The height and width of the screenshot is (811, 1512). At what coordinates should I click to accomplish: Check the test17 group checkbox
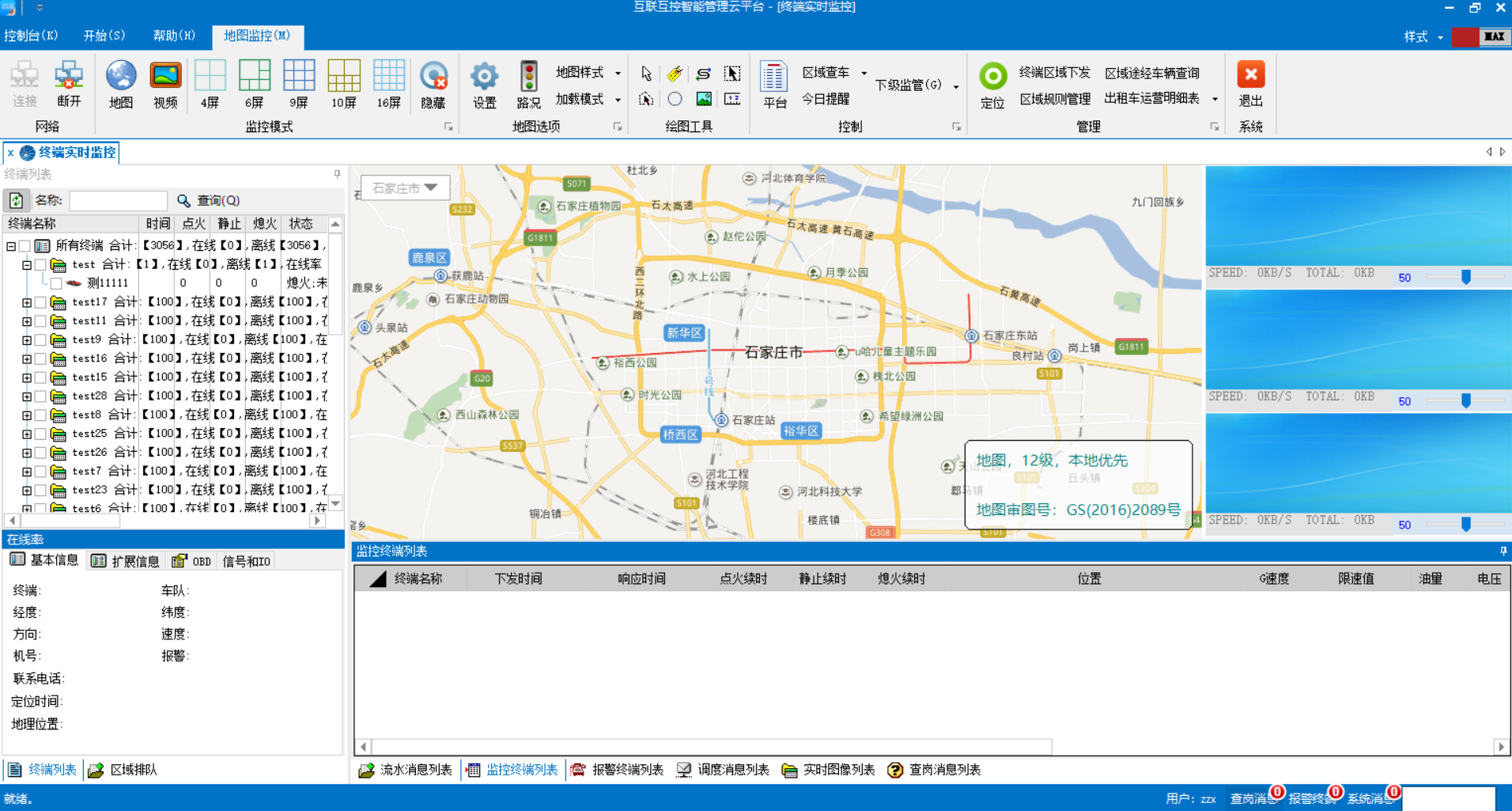[40, 302]
